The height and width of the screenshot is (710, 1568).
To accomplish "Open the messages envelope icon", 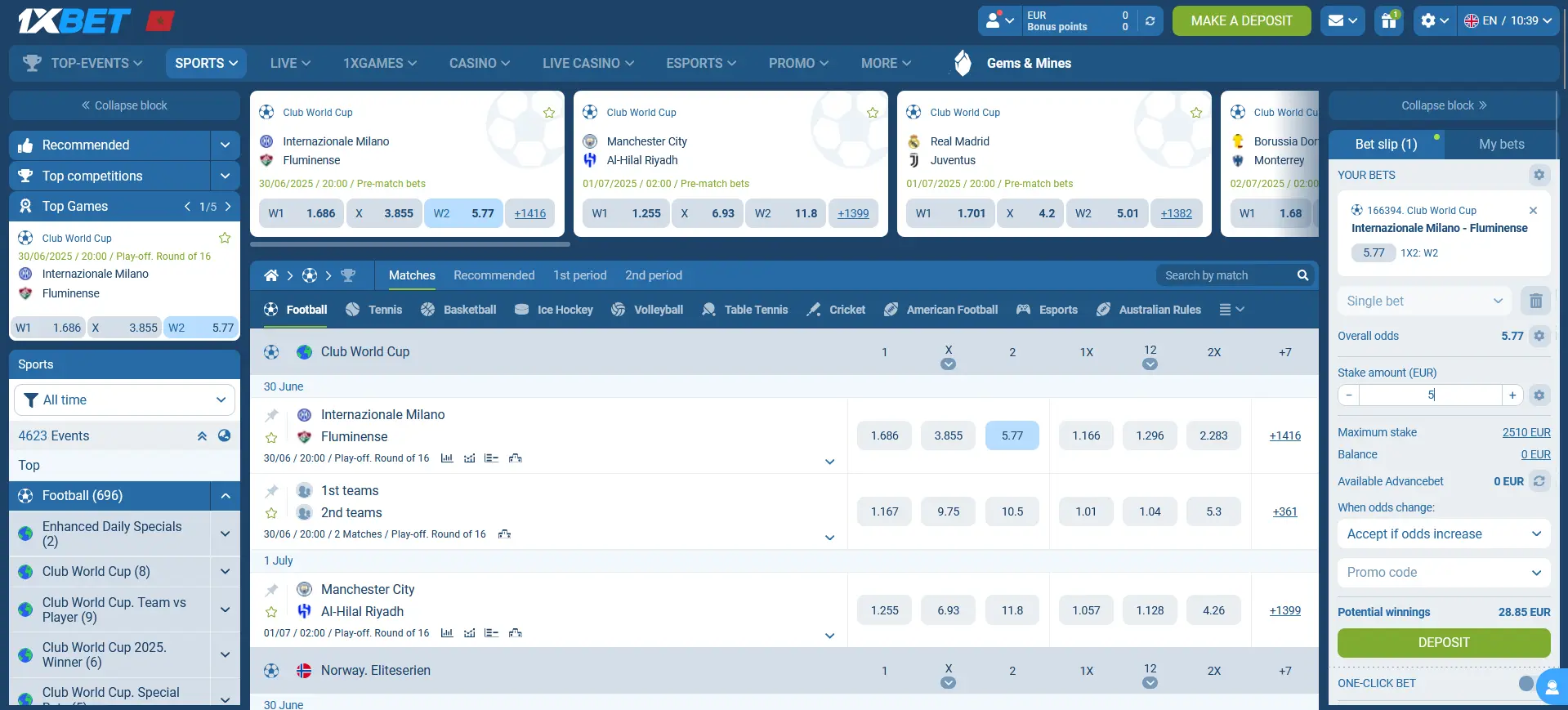I will (1343, 20).
